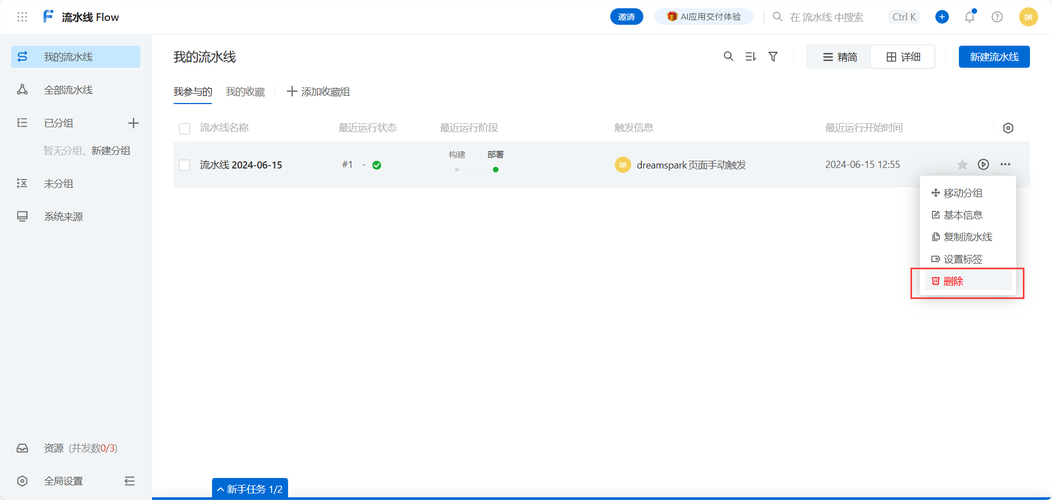Focus the 在流水线中搜索 search field

(827, 17)
